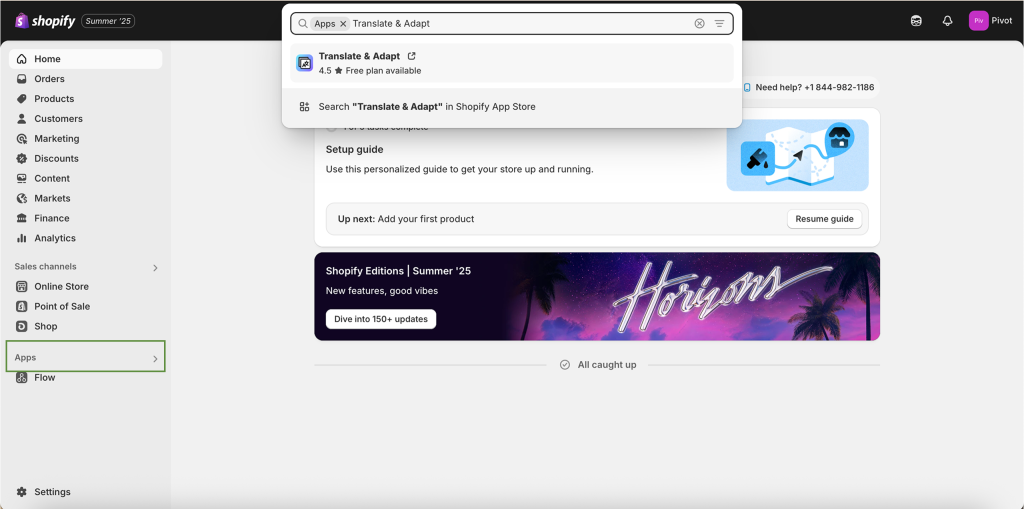Remove the Apps filter chip
Image resolution: width=1024 pixels, height=509 pixels.
coord(343,24)
